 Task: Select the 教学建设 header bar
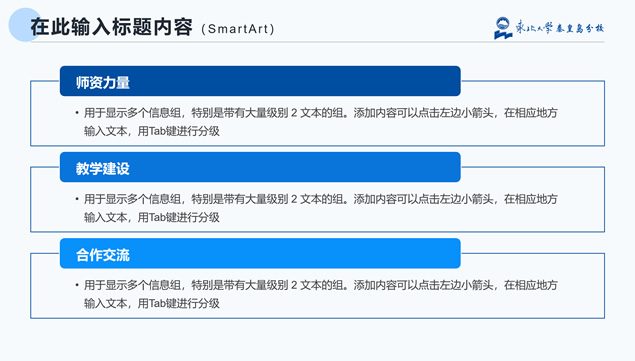point(260,167)
